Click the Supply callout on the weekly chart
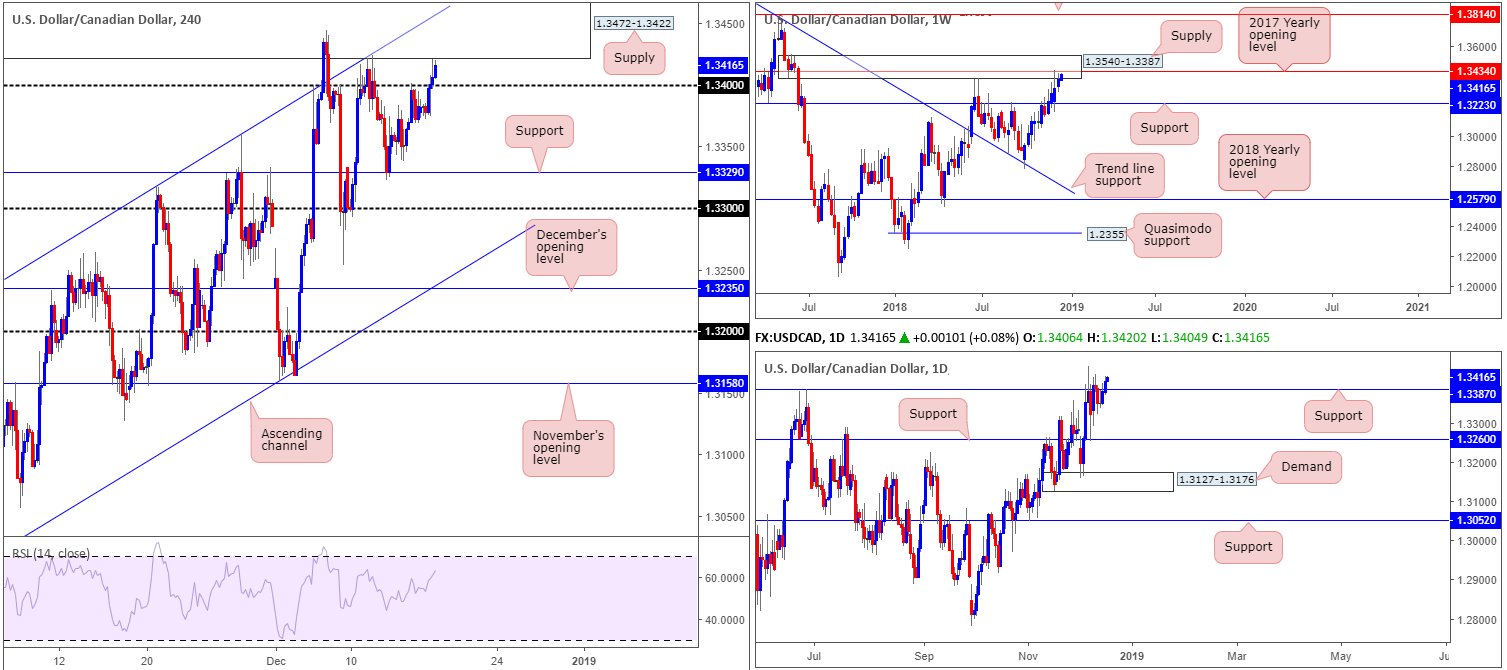 click(1191, 36)
